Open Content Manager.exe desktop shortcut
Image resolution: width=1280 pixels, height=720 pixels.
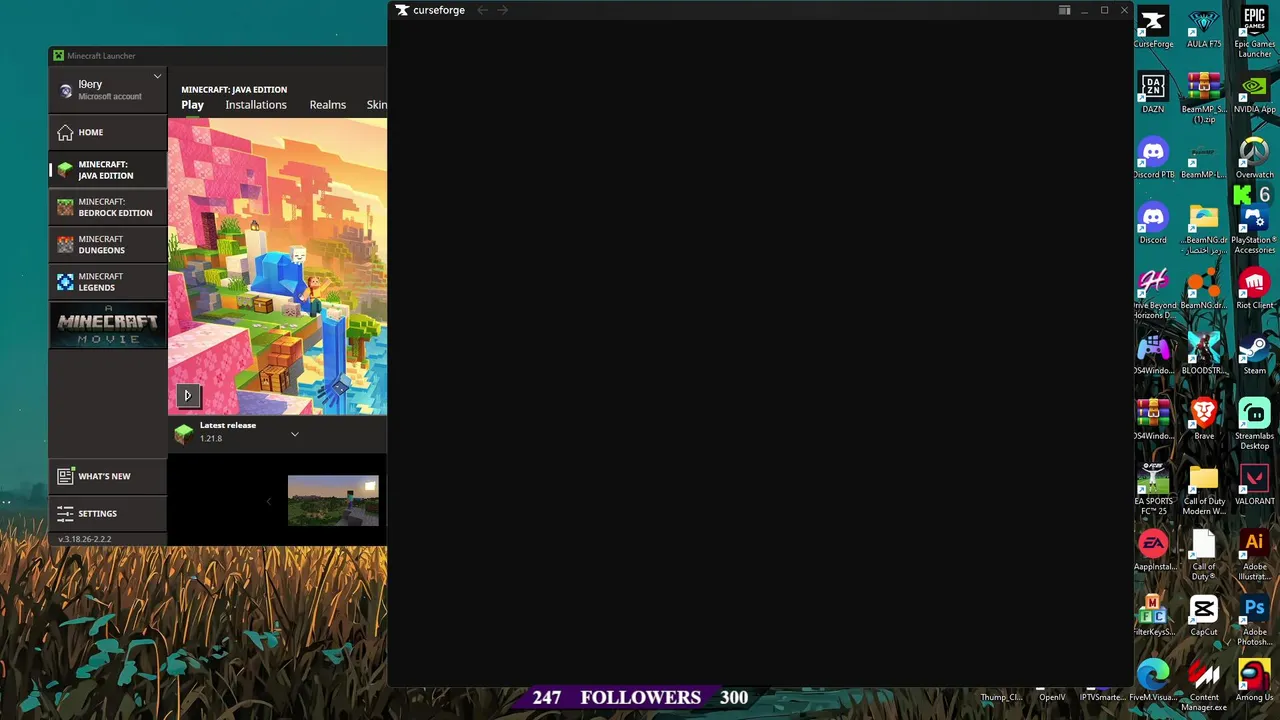pos(1204,686)
